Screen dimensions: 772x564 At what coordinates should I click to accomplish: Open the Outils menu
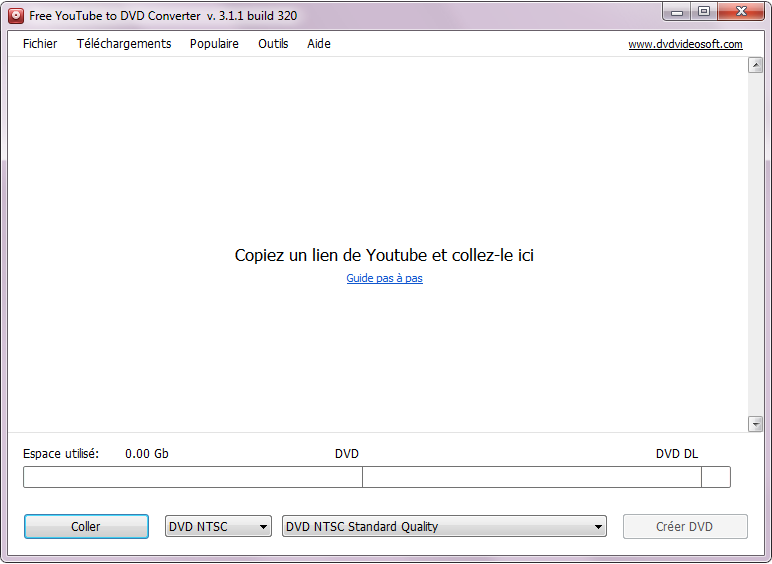(273, 44)
